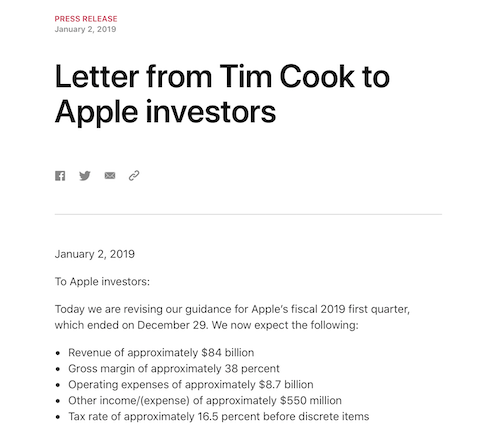Screen dimensions: 500x431
Task: Click the 'To Apple investors:' salutation
Action: (102, 282)
